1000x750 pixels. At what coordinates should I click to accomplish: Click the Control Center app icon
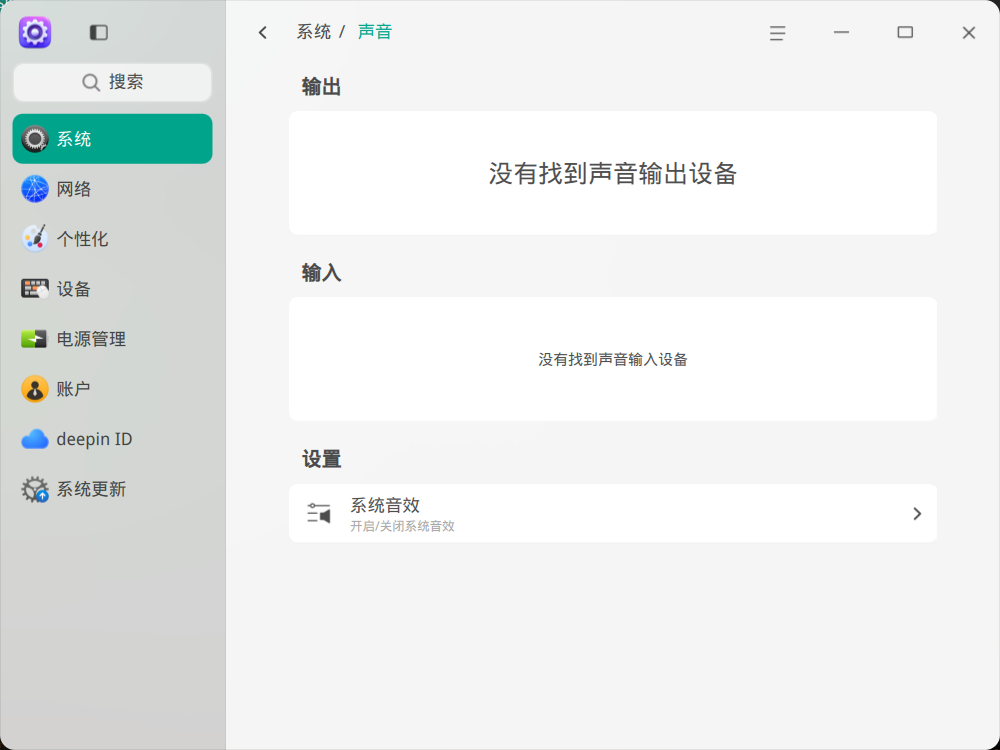(35, 32)
